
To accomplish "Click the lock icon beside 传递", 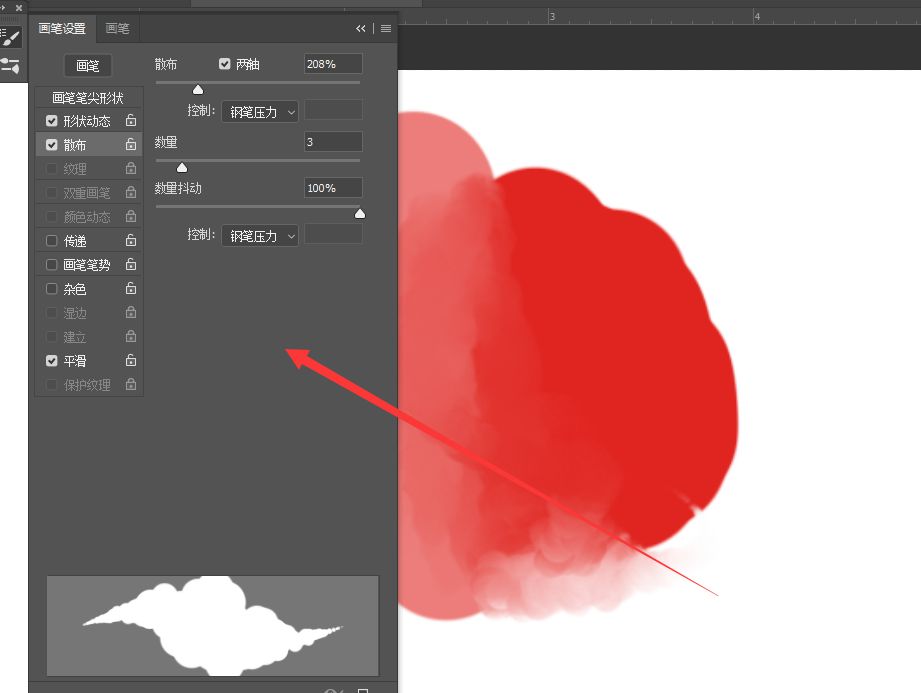I will tap(131, 241).
